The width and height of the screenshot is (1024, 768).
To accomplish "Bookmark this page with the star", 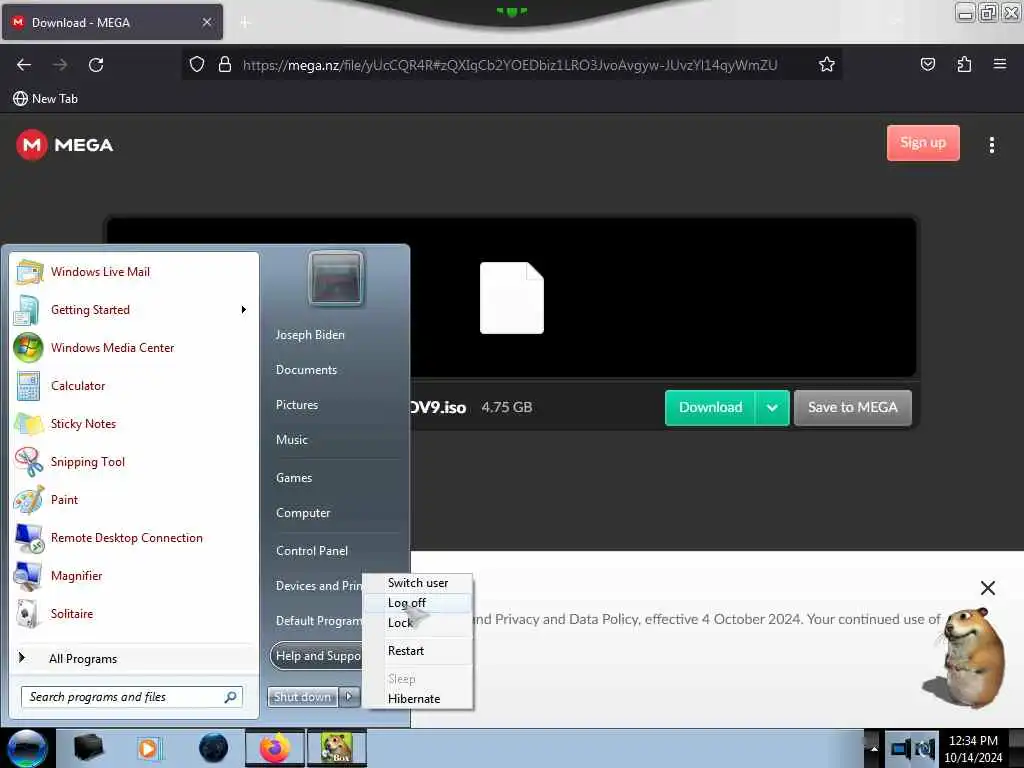I will 827,65.
